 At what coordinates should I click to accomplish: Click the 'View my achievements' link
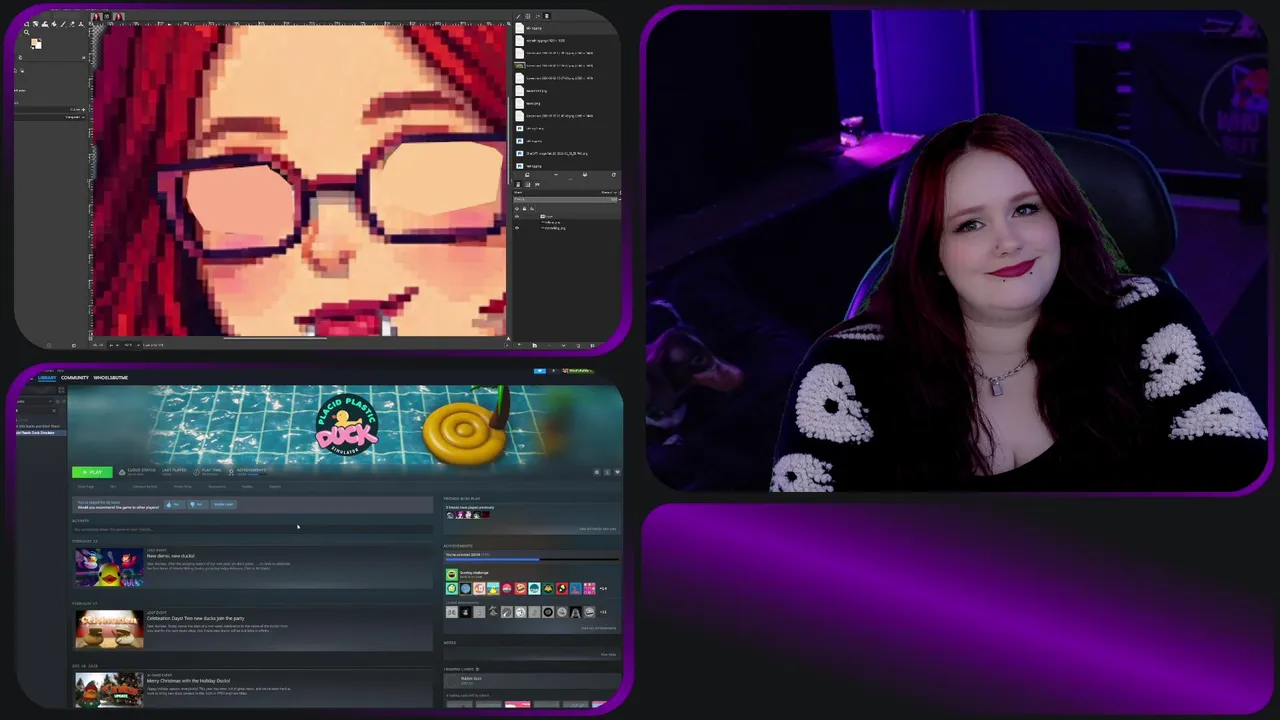coord(599,628)
